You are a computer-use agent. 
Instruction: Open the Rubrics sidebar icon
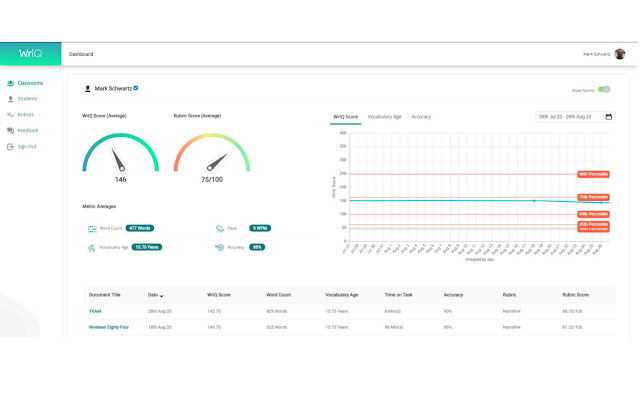point(10,115)
